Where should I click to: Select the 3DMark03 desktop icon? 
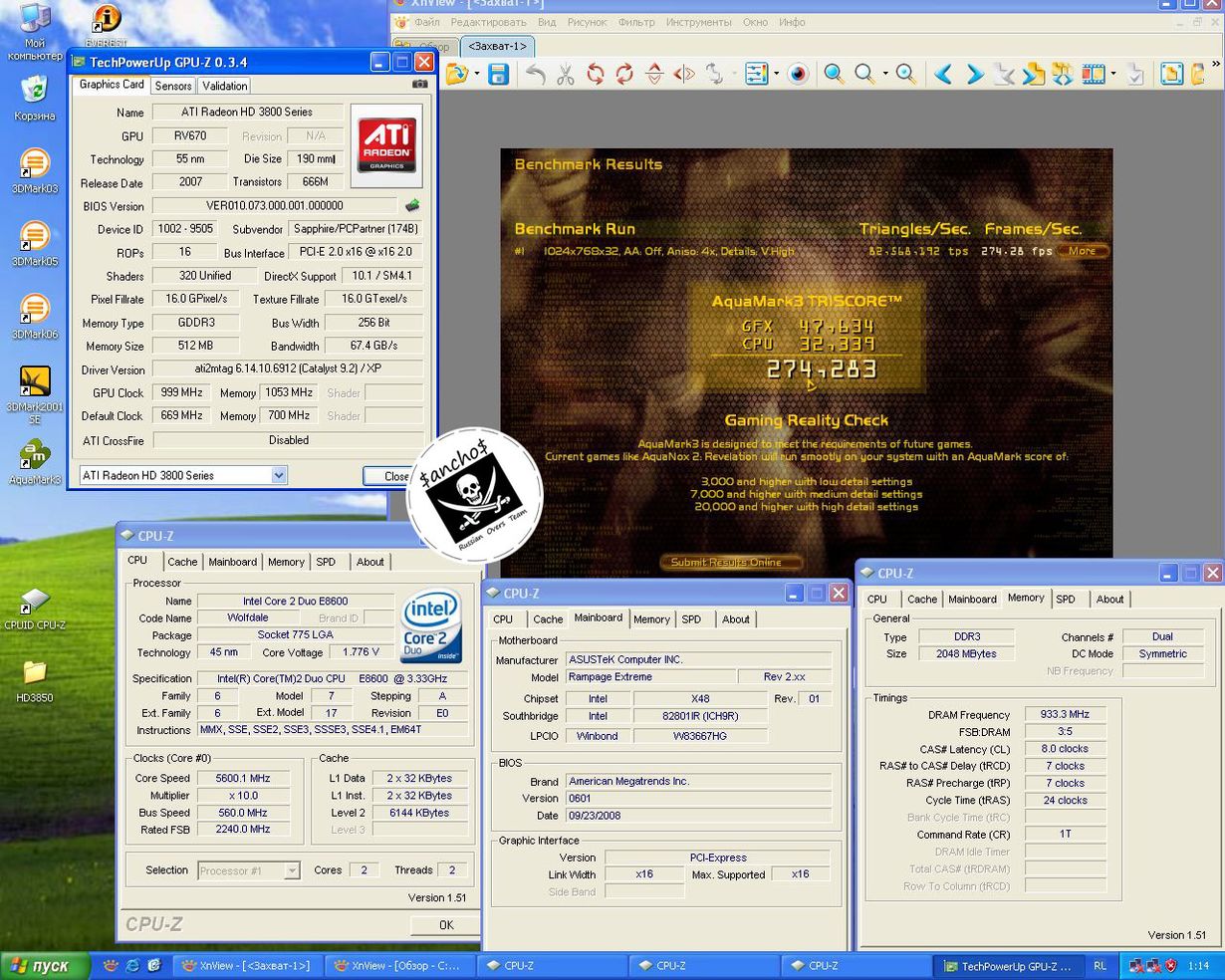[x=35, y=171]
